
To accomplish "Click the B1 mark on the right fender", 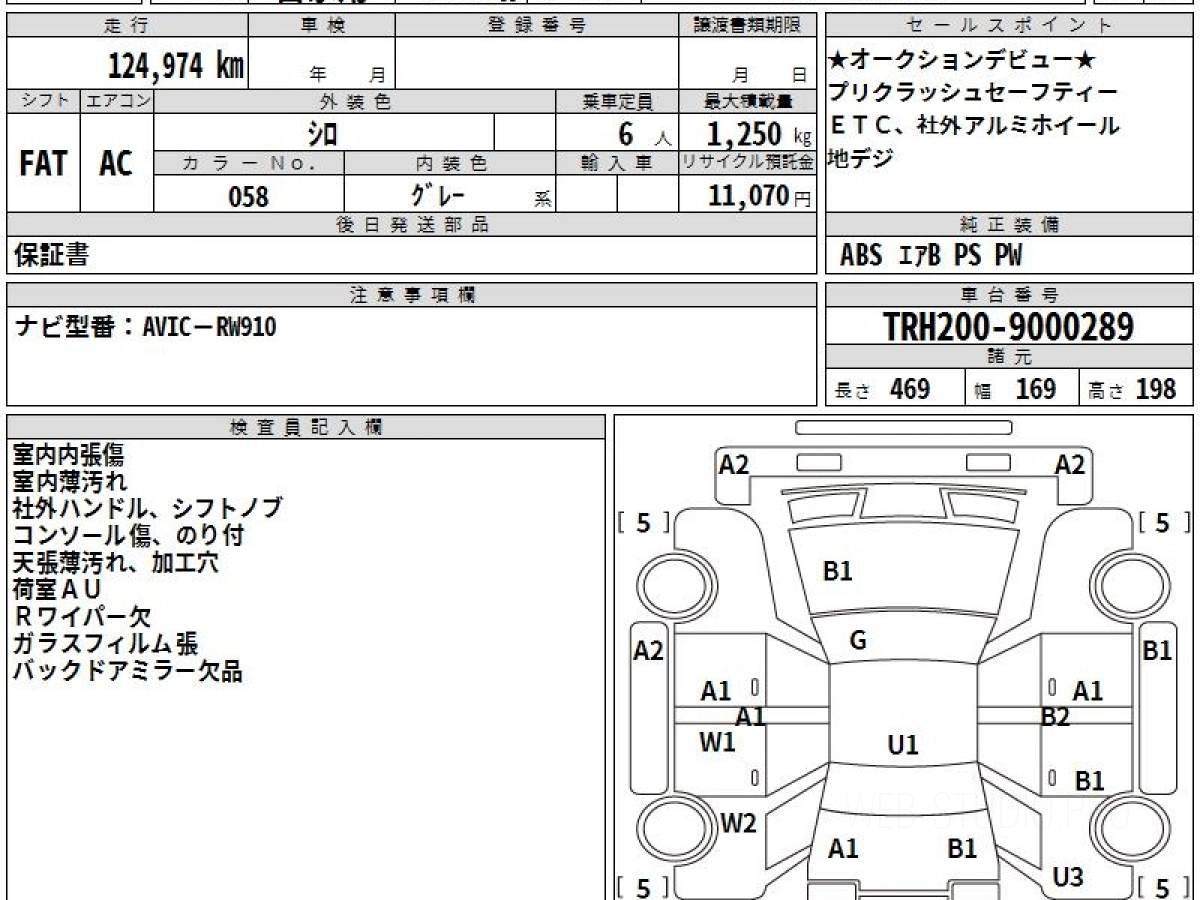I will tap(1157, 651).
